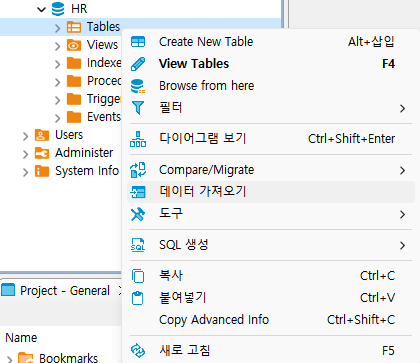Click the Project - General panel icon
Screen dimensions: 420x363
pos(8,290)
